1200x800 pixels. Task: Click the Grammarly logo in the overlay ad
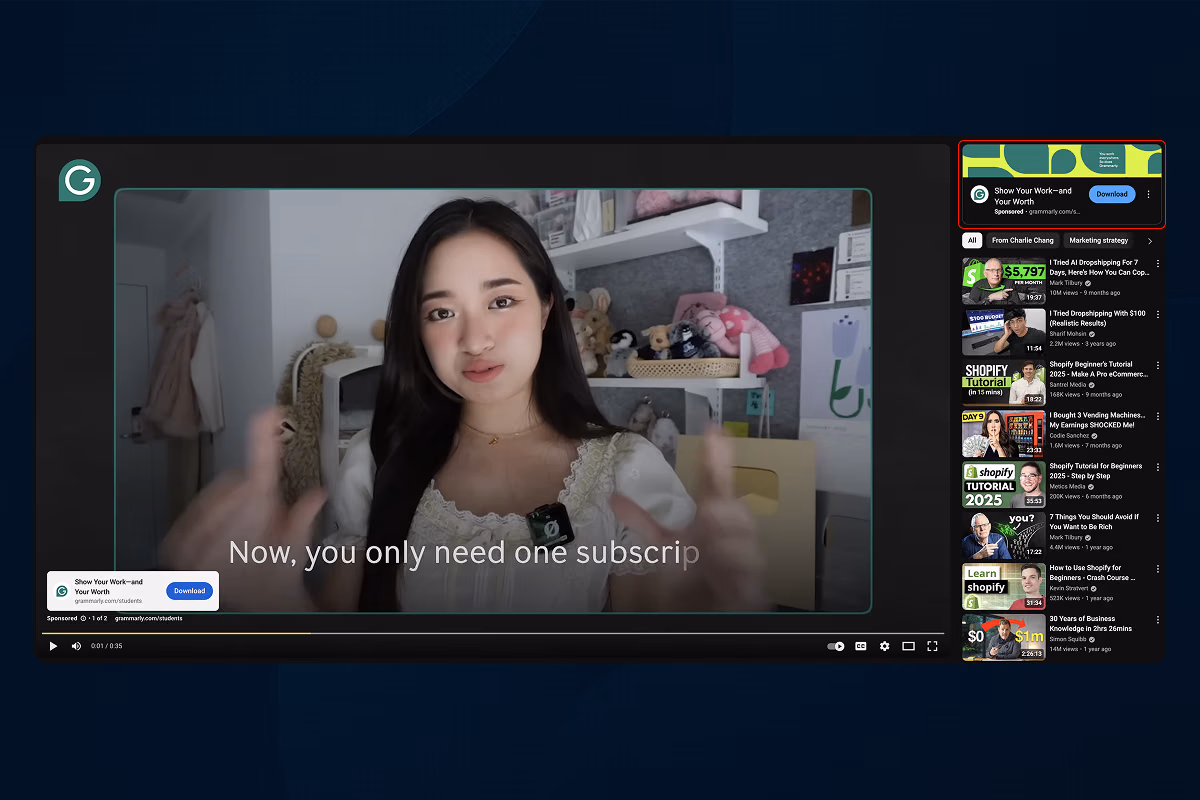point(61,591)
